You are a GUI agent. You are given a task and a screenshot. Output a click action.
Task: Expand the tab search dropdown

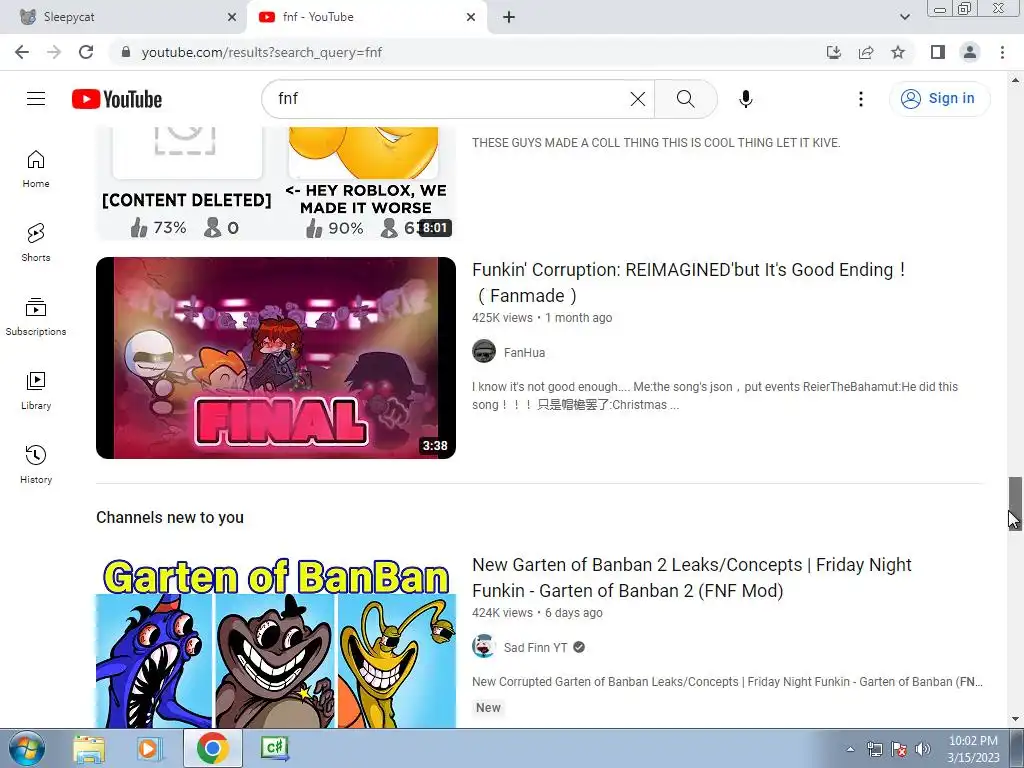coord(904,17)
